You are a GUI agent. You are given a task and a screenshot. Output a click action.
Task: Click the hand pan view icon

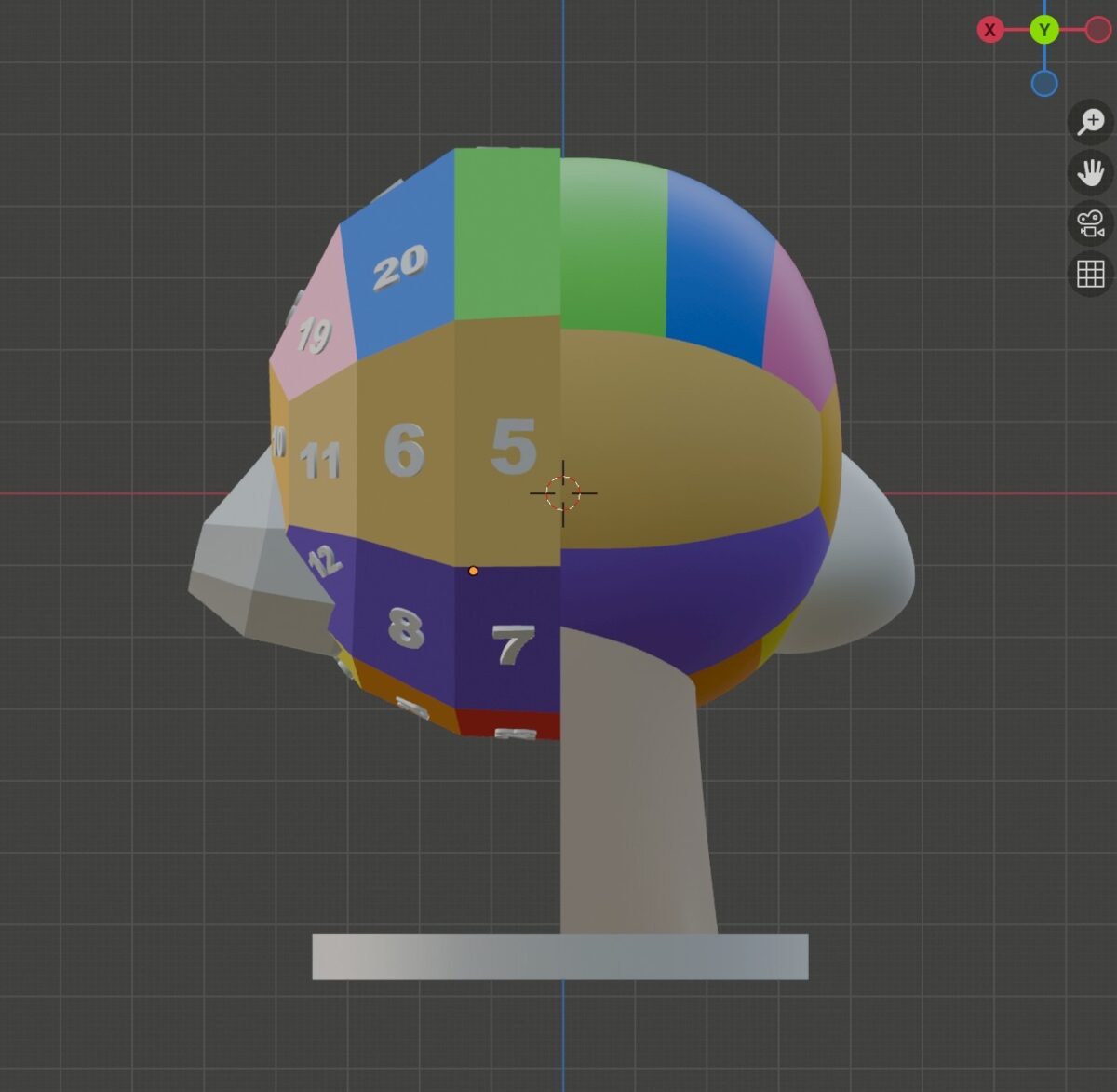1090,173
